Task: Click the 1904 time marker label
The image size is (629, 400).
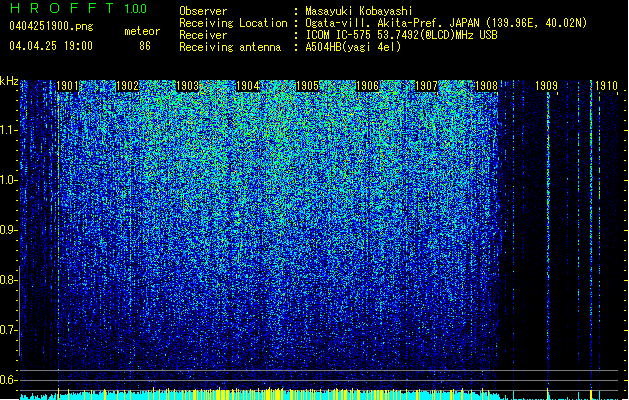Action: [248, 86]
